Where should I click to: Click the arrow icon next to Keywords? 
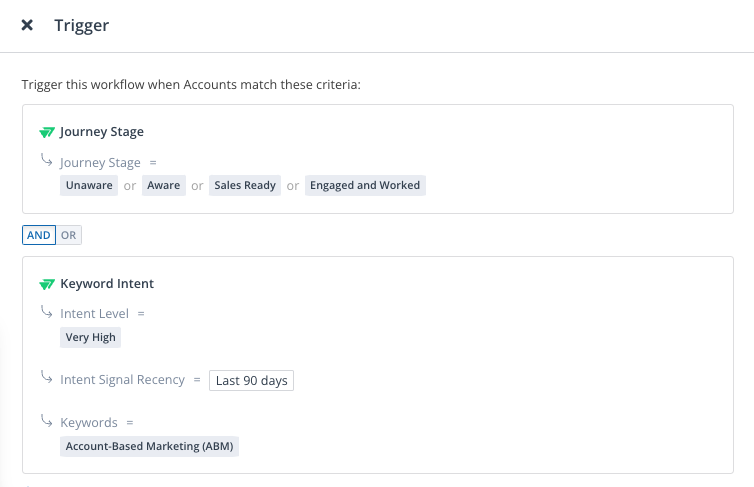point(47,421)
